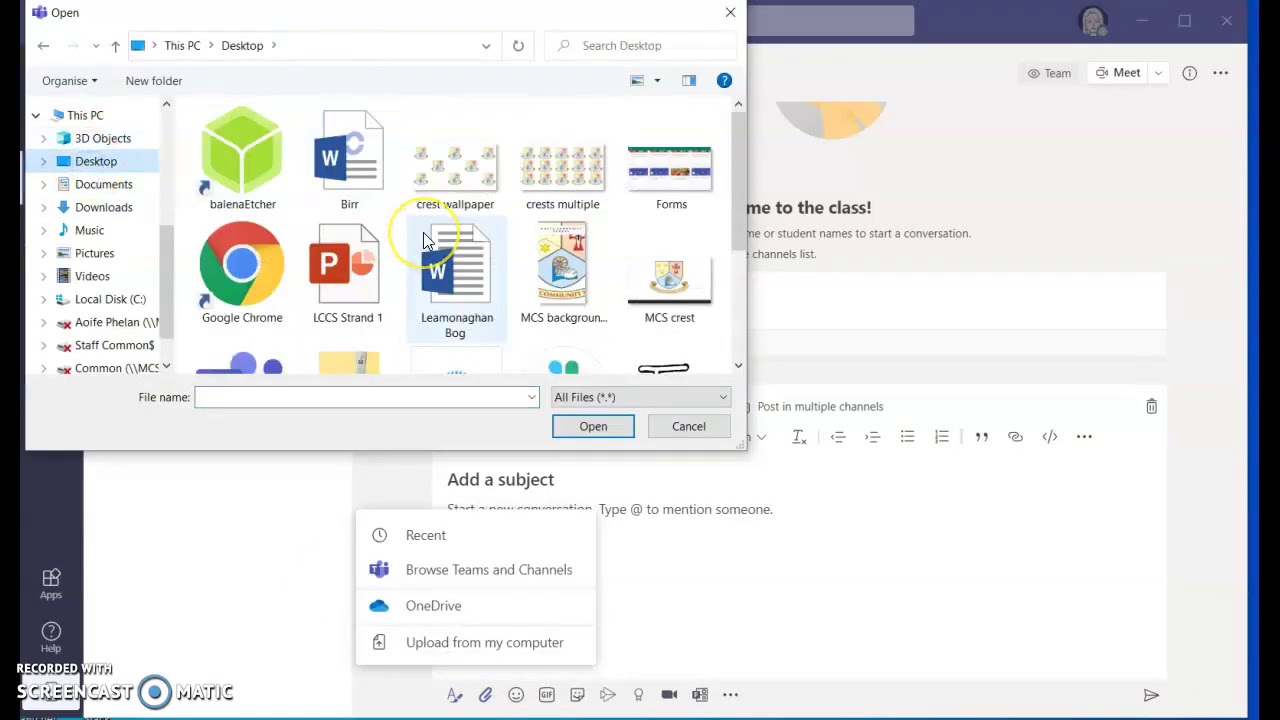Click Desktop in the address bar path
This screenshot has width=1280, height=720.
click(x=242, y=46)
